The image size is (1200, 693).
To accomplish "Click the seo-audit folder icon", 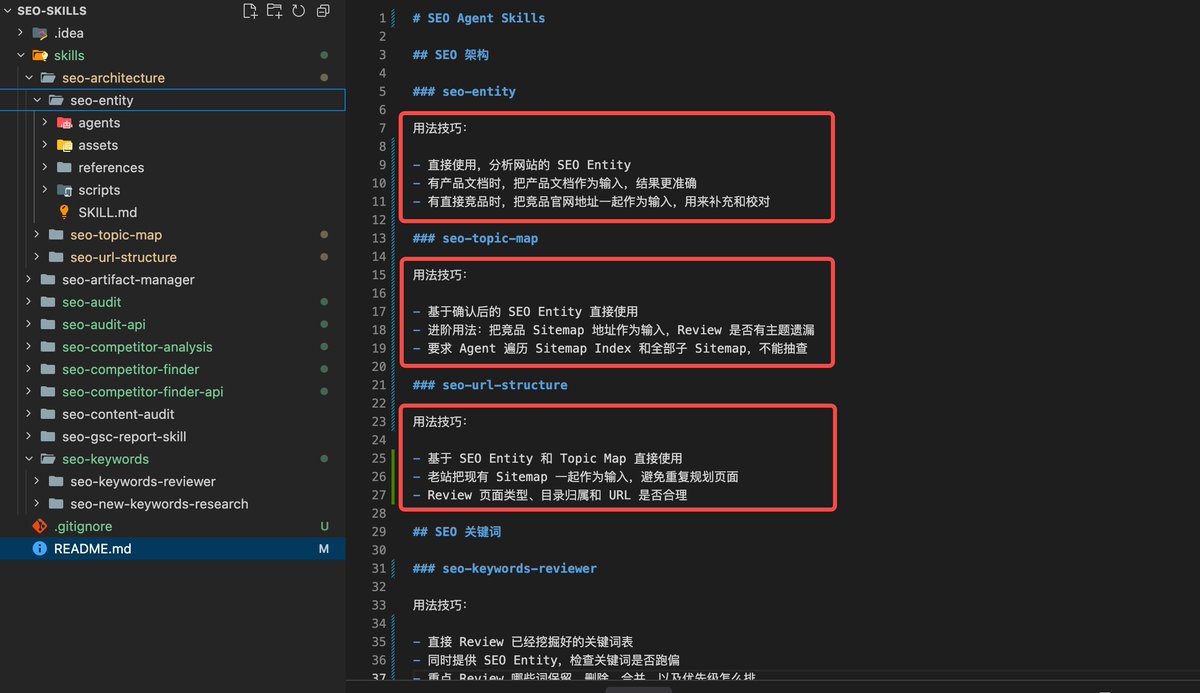I will 48,302.
